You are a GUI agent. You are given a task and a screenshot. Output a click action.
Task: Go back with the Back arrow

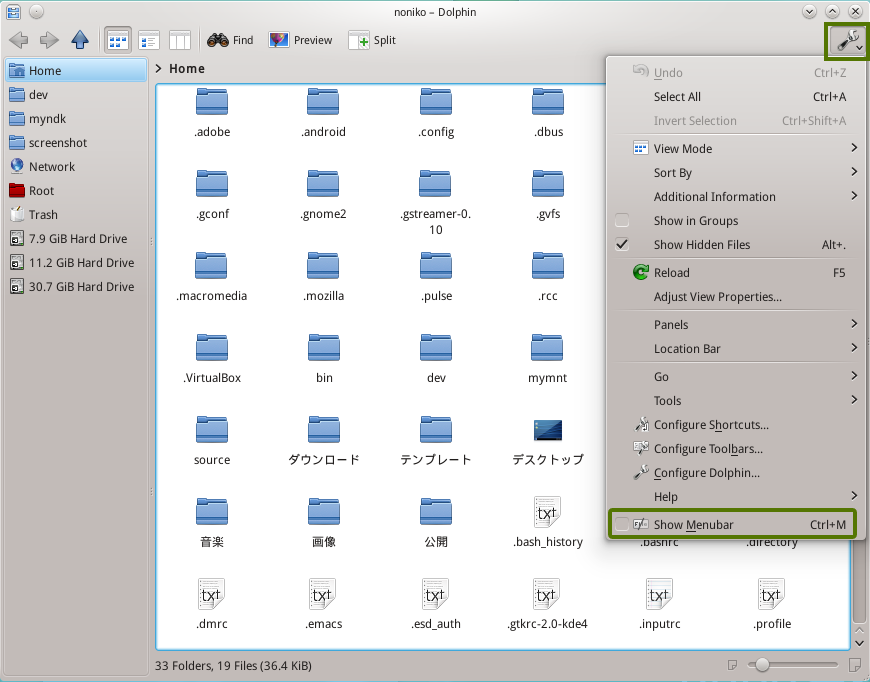[19, 40]
